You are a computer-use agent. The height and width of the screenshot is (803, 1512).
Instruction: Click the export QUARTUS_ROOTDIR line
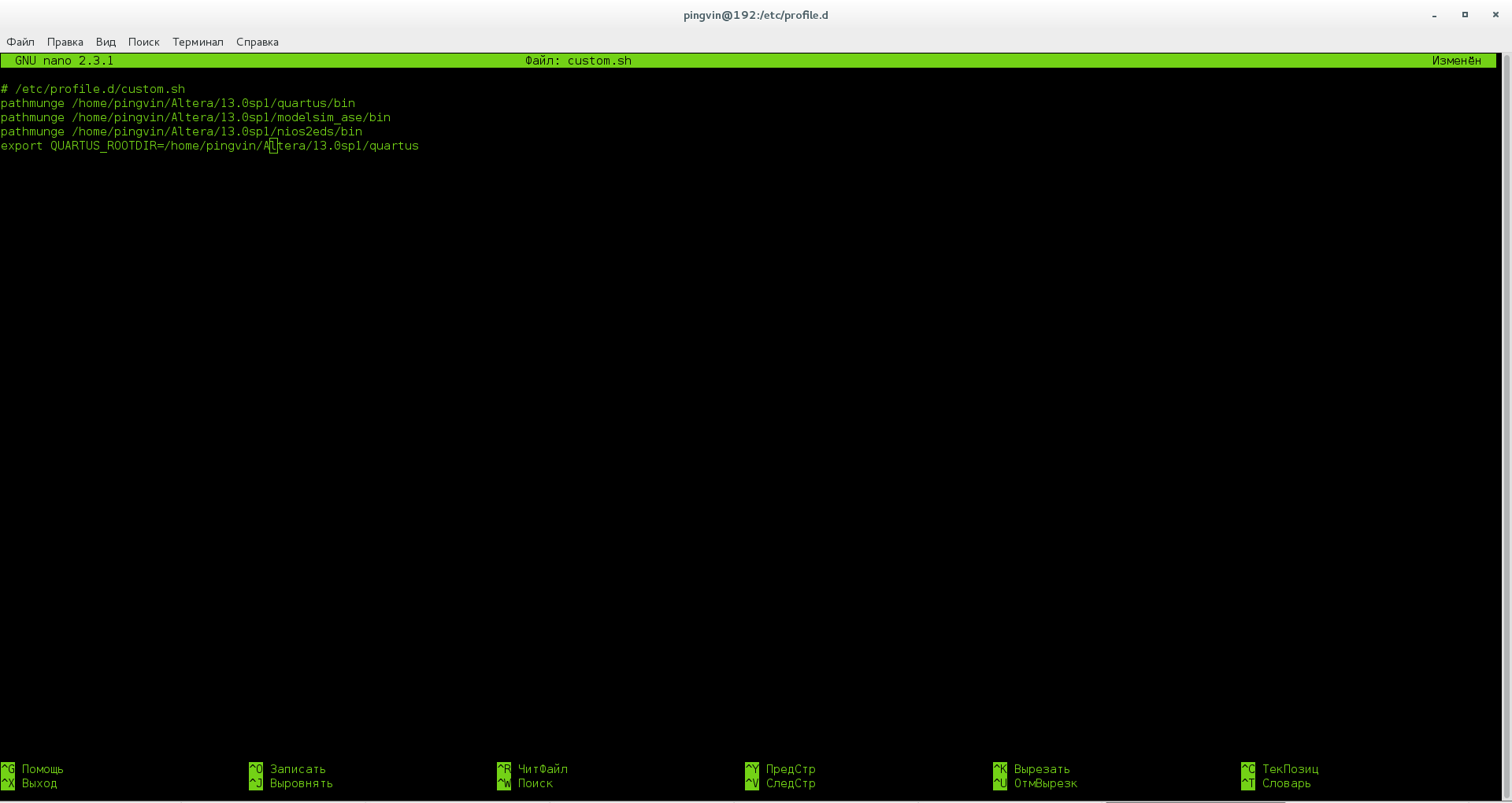click(209, 146)
